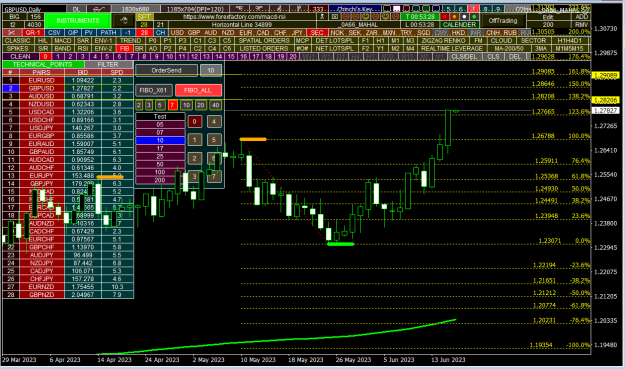The image size is (625, 369).
Task: Select the CLASSIC mode button
Action: (18, 41)
